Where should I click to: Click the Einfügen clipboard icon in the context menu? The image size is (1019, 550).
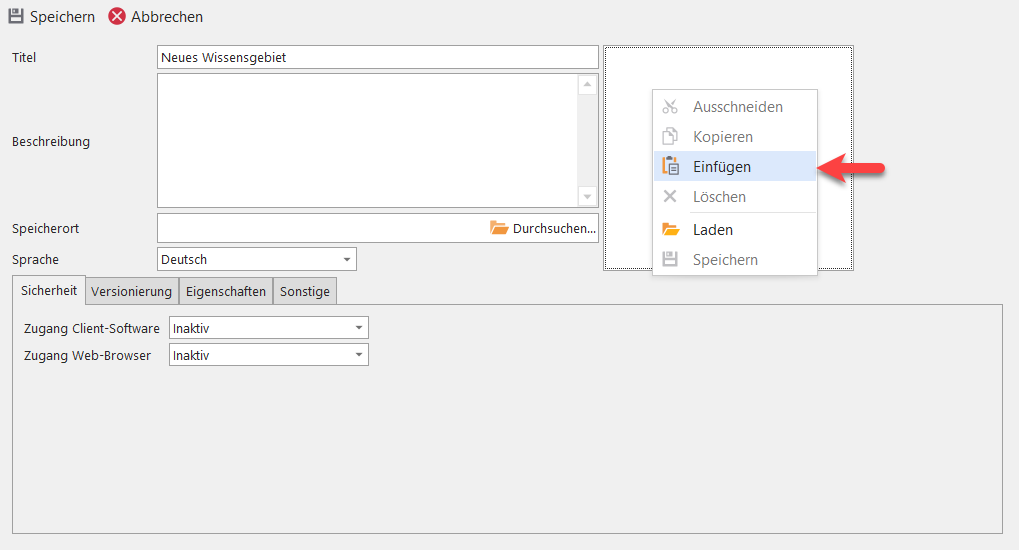[671, 167]
